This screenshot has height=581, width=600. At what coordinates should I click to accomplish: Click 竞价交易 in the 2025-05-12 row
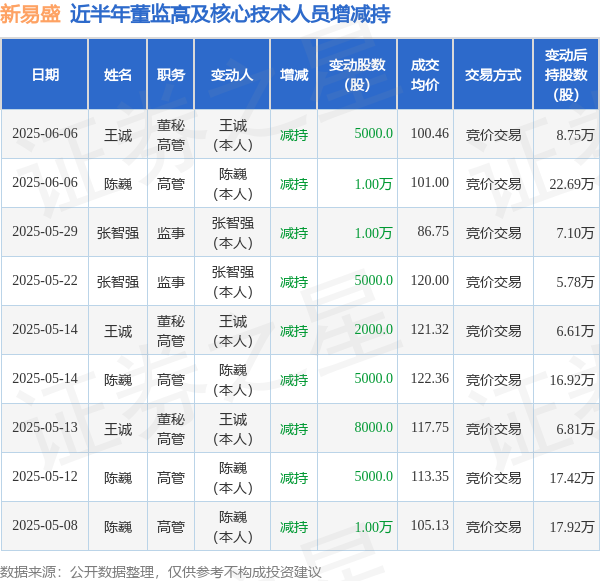point(493,478)
